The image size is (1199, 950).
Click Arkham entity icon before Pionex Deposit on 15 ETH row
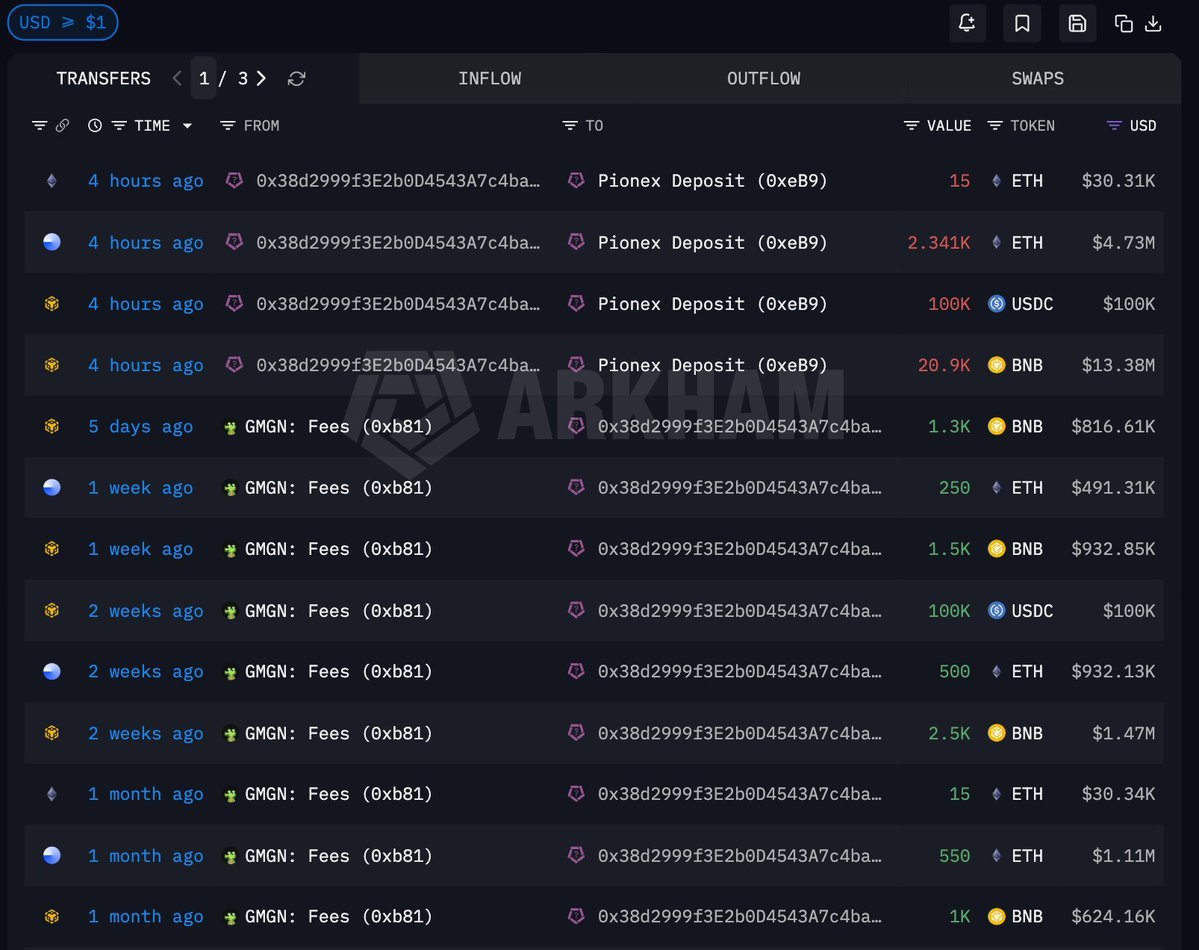point(576,180)
